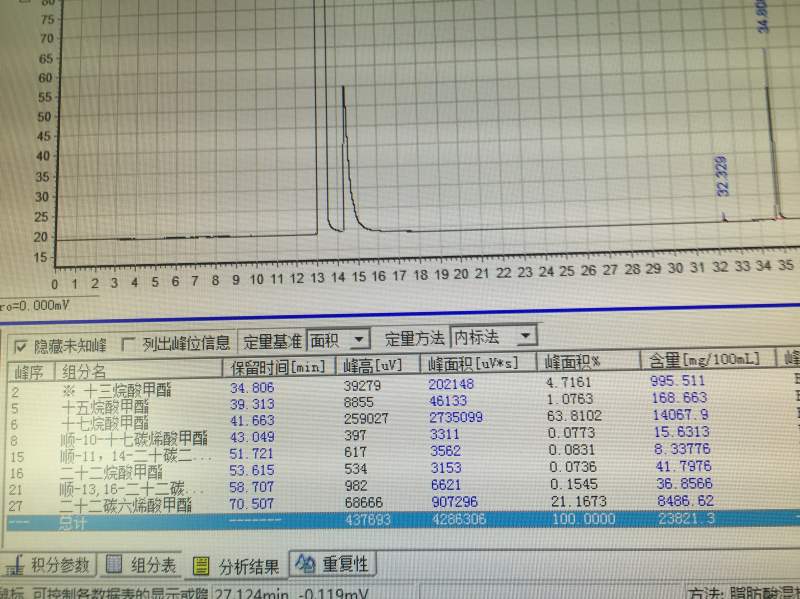Click total content value 23821.3
Image resolution: width=800 pixels, height=599 pixels.
point(686,519)
